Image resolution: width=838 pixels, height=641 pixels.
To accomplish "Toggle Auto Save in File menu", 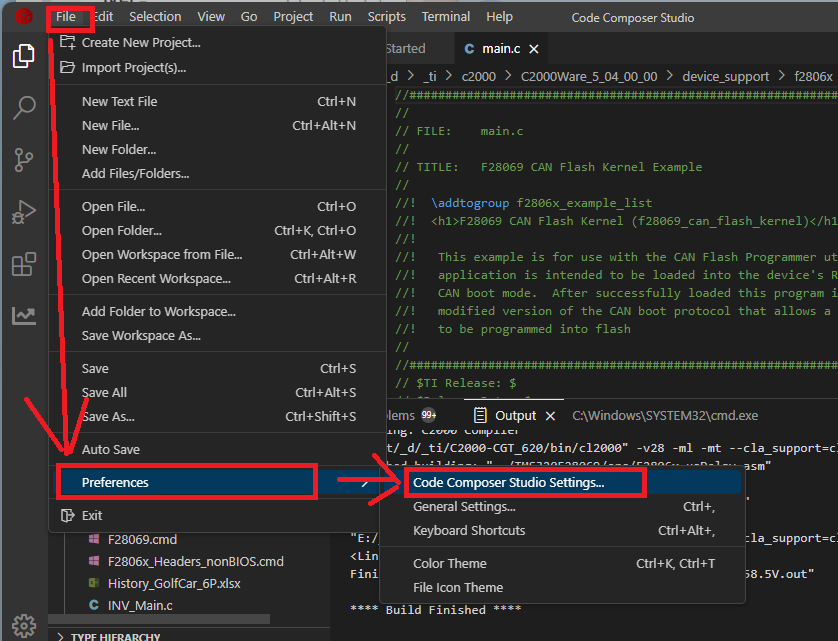I will [x=218, y=450].
